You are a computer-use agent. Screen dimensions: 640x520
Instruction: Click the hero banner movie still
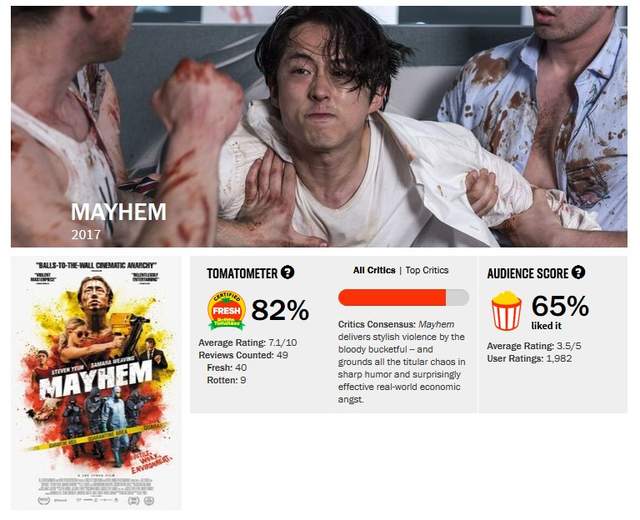(x=319, y=127)
